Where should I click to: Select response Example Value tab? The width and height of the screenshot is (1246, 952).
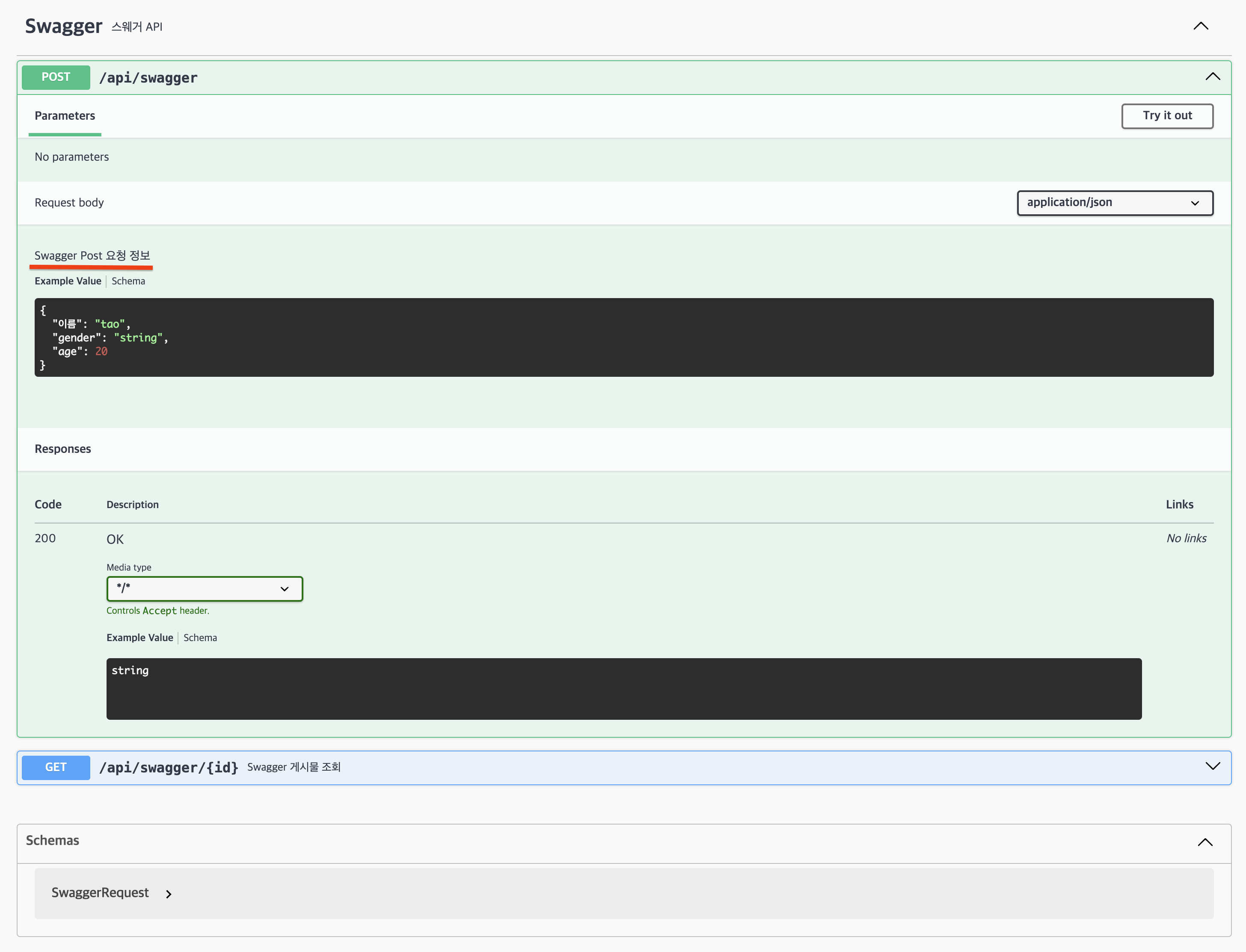pyautogui.click(x=139, y=638)
